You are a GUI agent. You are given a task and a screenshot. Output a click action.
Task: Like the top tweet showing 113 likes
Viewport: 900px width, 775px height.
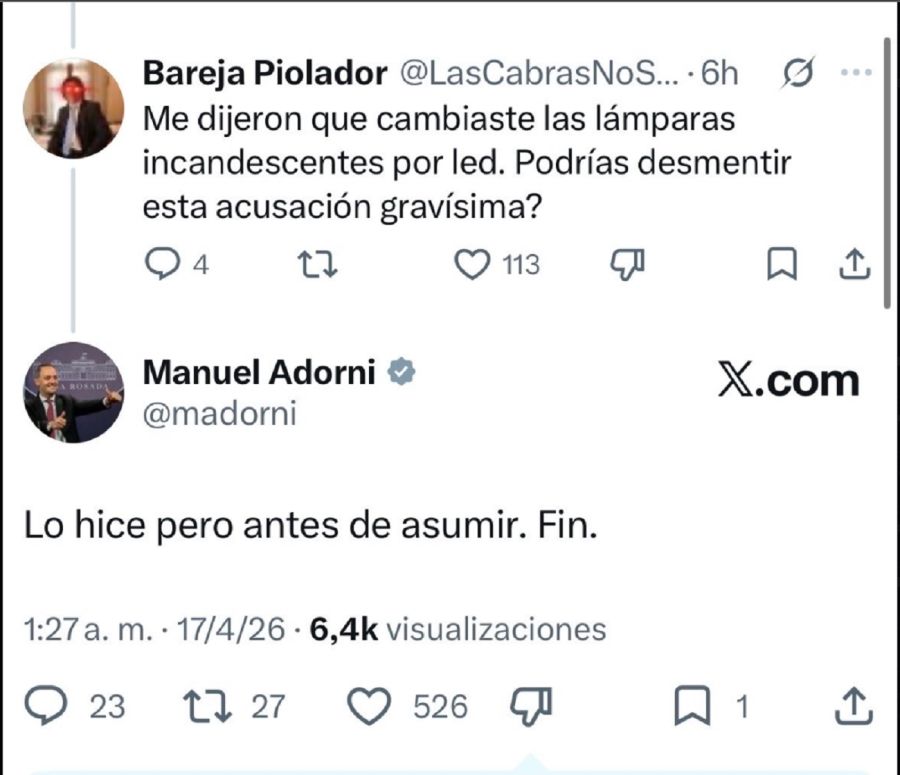coord(473,264)
